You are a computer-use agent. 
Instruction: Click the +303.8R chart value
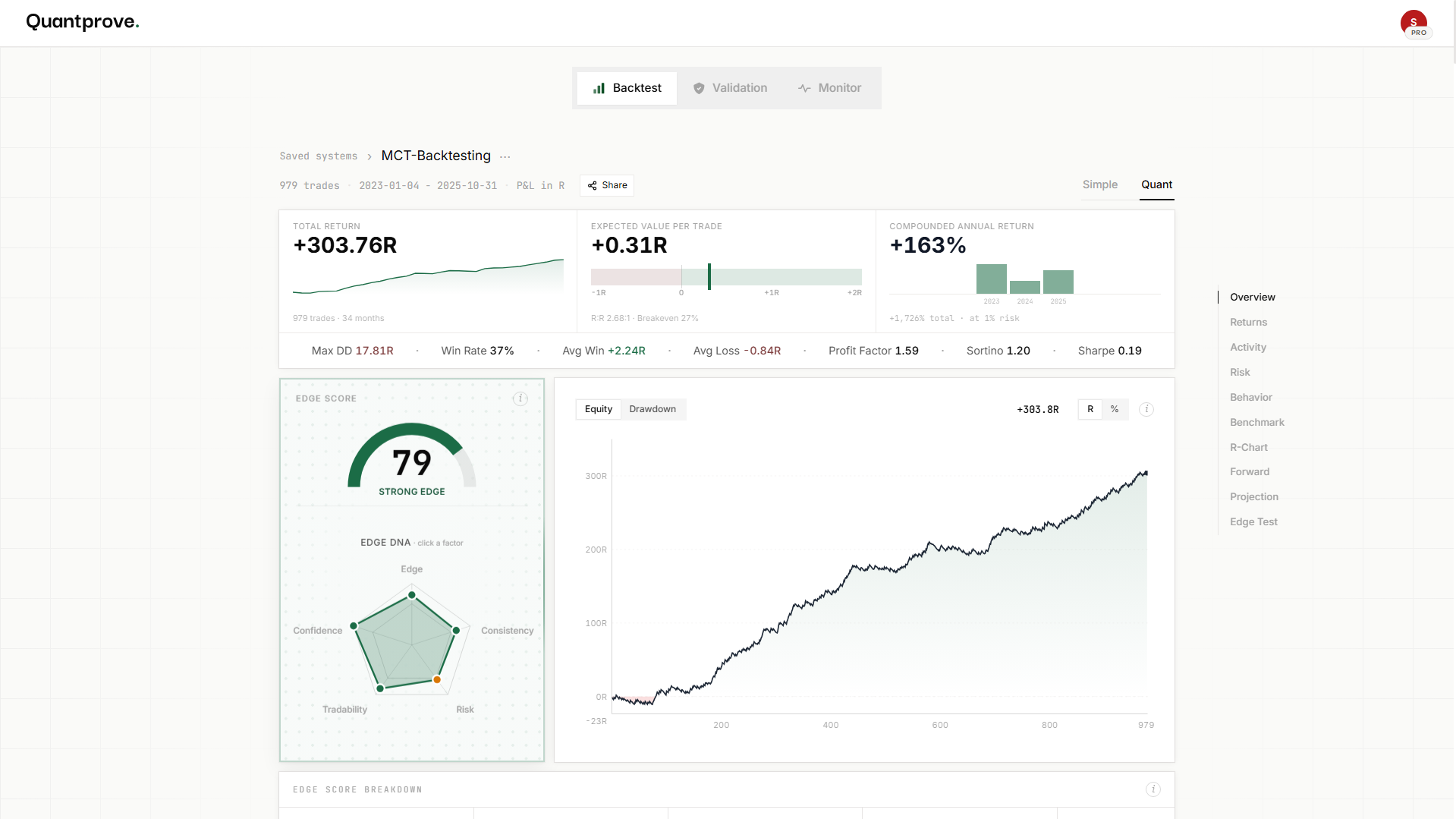coord(1038,410)
